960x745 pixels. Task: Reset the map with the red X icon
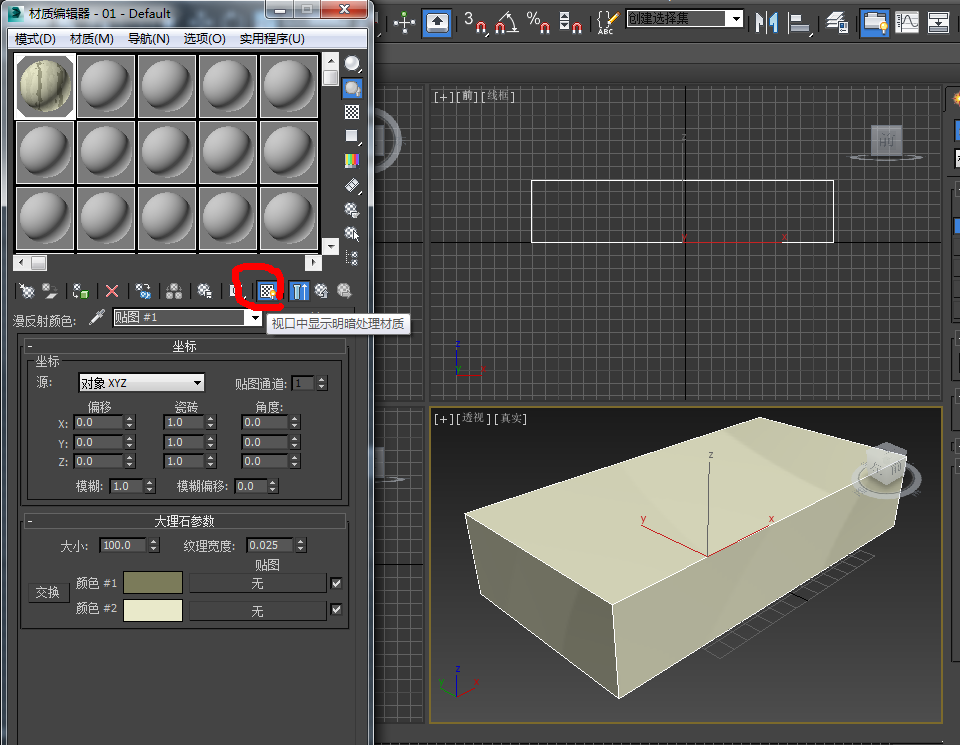[112, 291]
